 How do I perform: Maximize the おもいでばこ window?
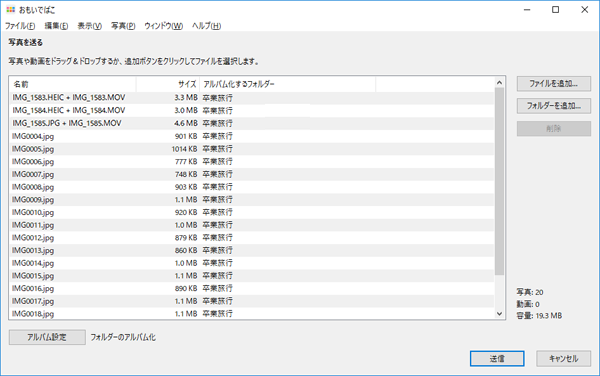[556, 10]
